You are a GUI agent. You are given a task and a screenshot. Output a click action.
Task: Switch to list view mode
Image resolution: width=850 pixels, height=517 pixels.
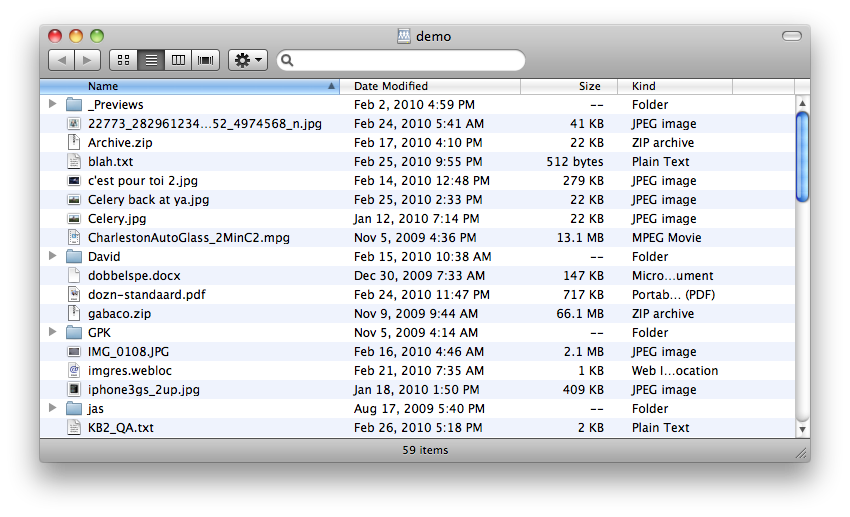coord(151,60)
